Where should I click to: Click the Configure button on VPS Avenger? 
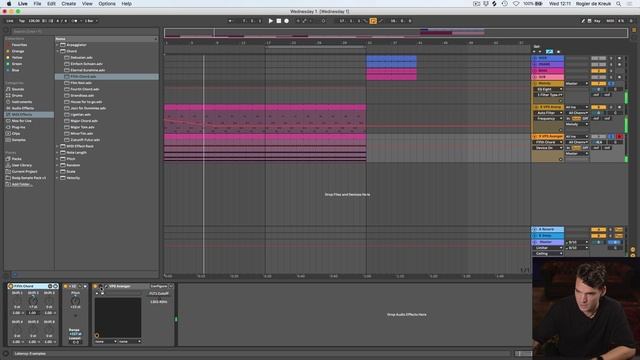point(159,287)
